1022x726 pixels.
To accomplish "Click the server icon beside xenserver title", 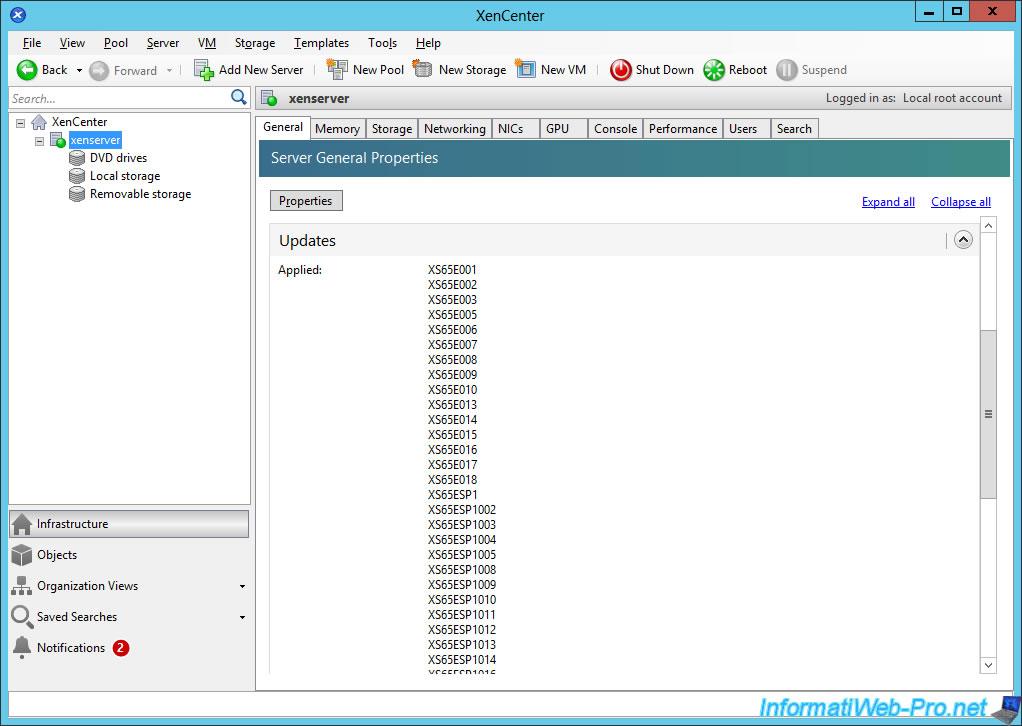I will point(269,98).
